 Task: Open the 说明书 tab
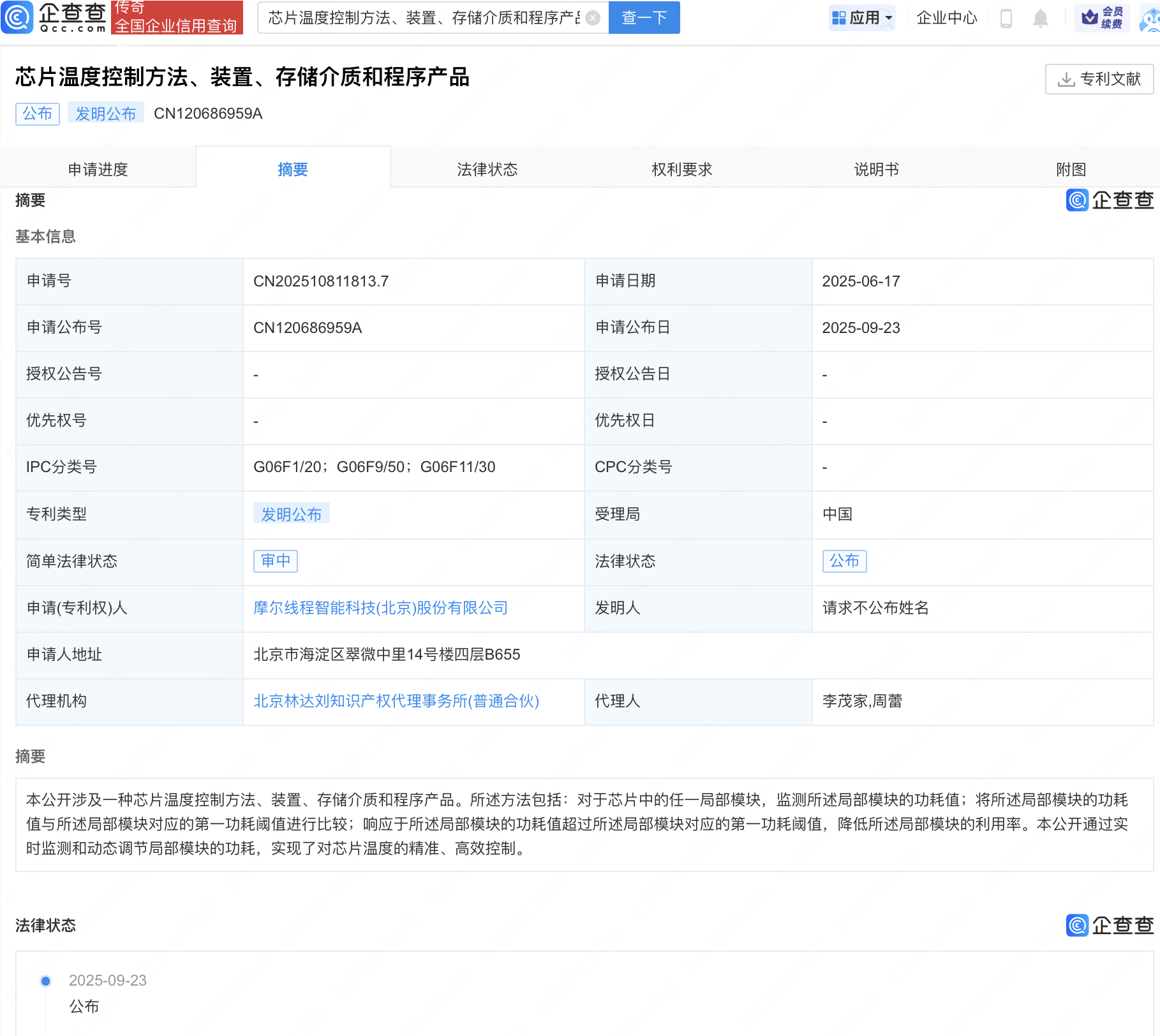tap(876, 169)
